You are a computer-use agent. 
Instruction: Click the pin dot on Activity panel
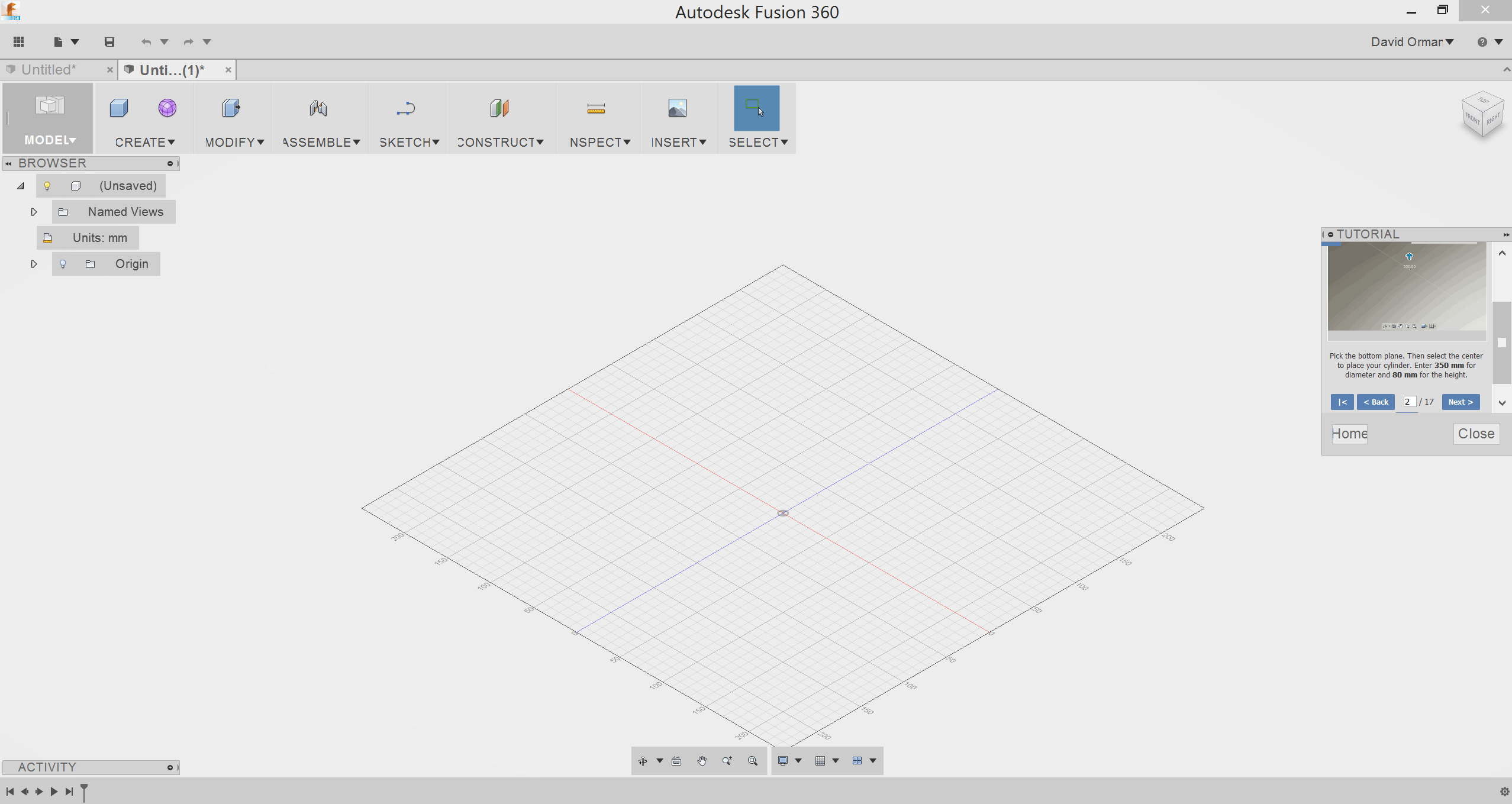coord(170,767)
